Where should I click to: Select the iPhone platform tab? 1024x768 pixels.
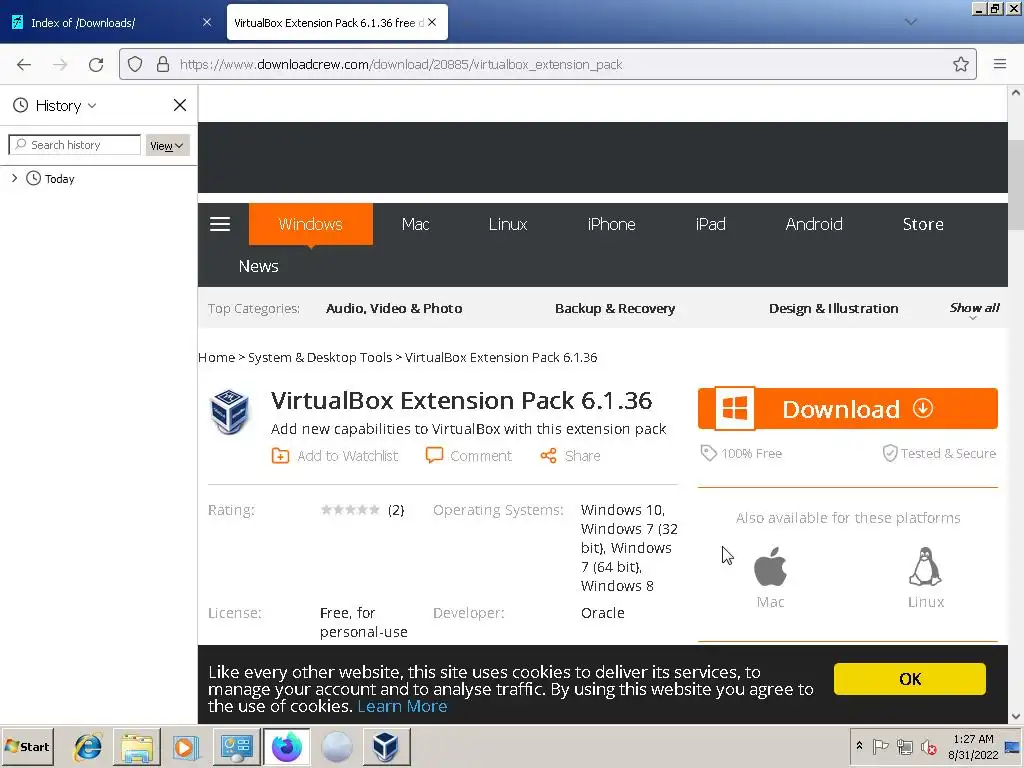[611, 224]
